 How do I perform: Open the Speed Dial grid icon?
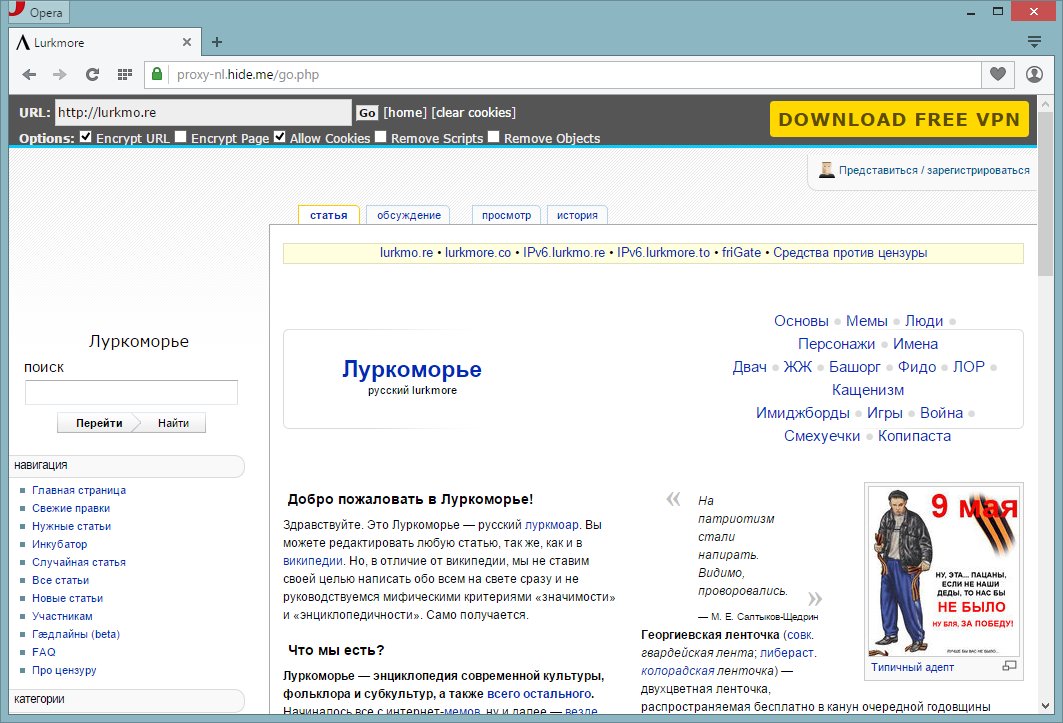(x=124, y=74)
